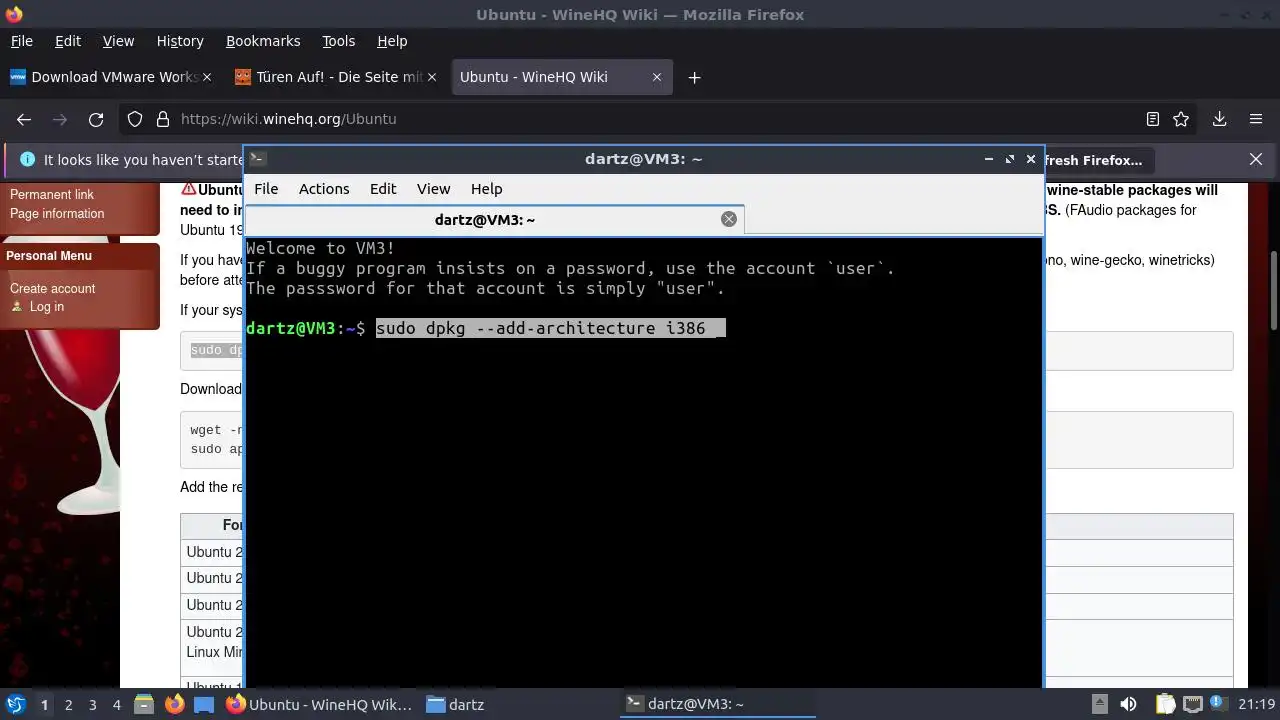Switch to virtual desktop 3
Screen dimensions: 1280x720
pyautogui.click(x=92, y=705)
